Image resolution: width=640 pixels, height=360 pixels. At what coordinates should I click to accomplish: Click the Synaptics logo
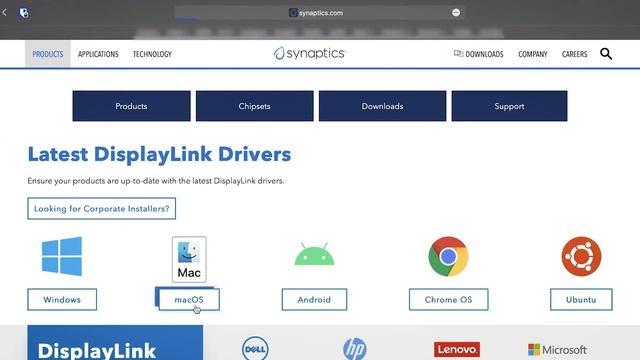tap(309, 53)
